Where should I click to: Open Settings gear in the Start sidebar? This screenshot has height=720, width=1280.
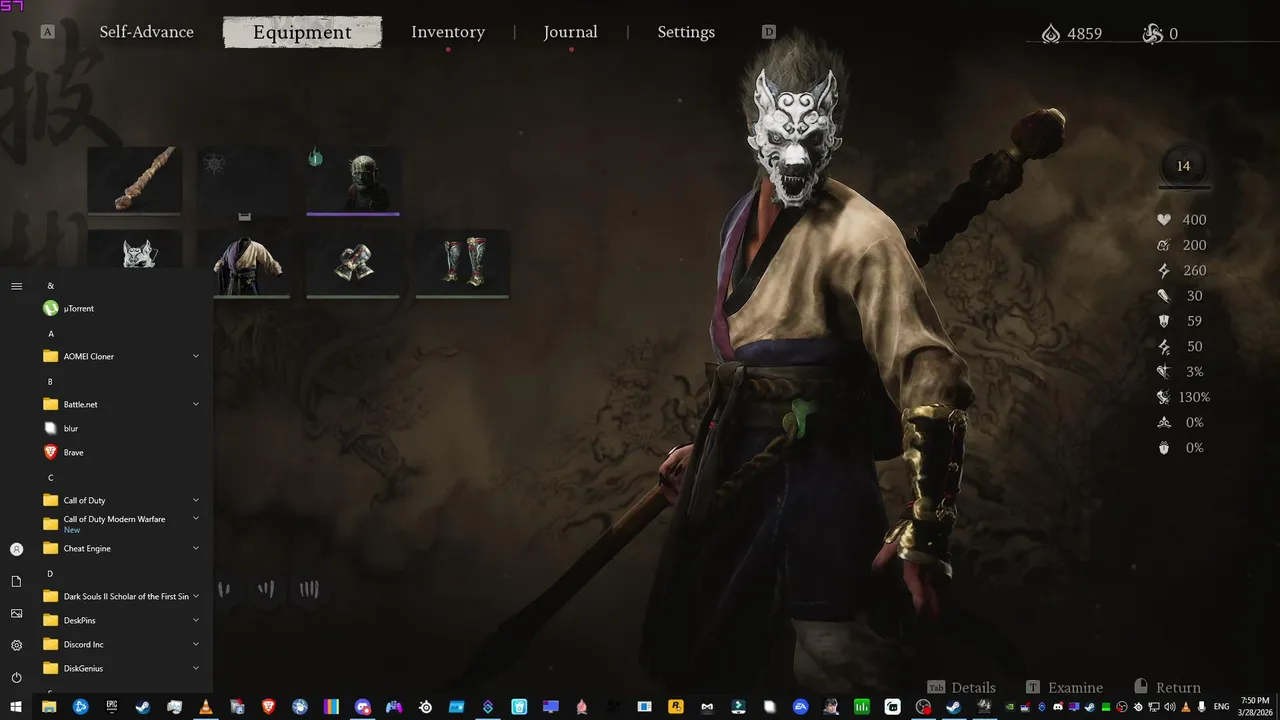click(x=16, y=645)
